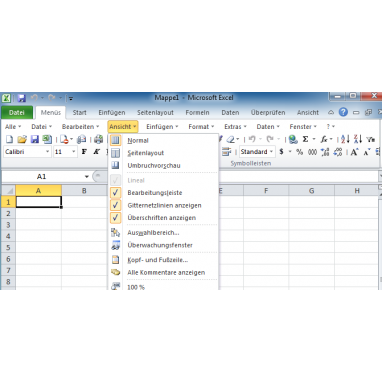Expand the Calibri font name dropdown
The image size is (382, 382).
pos(47,152)
